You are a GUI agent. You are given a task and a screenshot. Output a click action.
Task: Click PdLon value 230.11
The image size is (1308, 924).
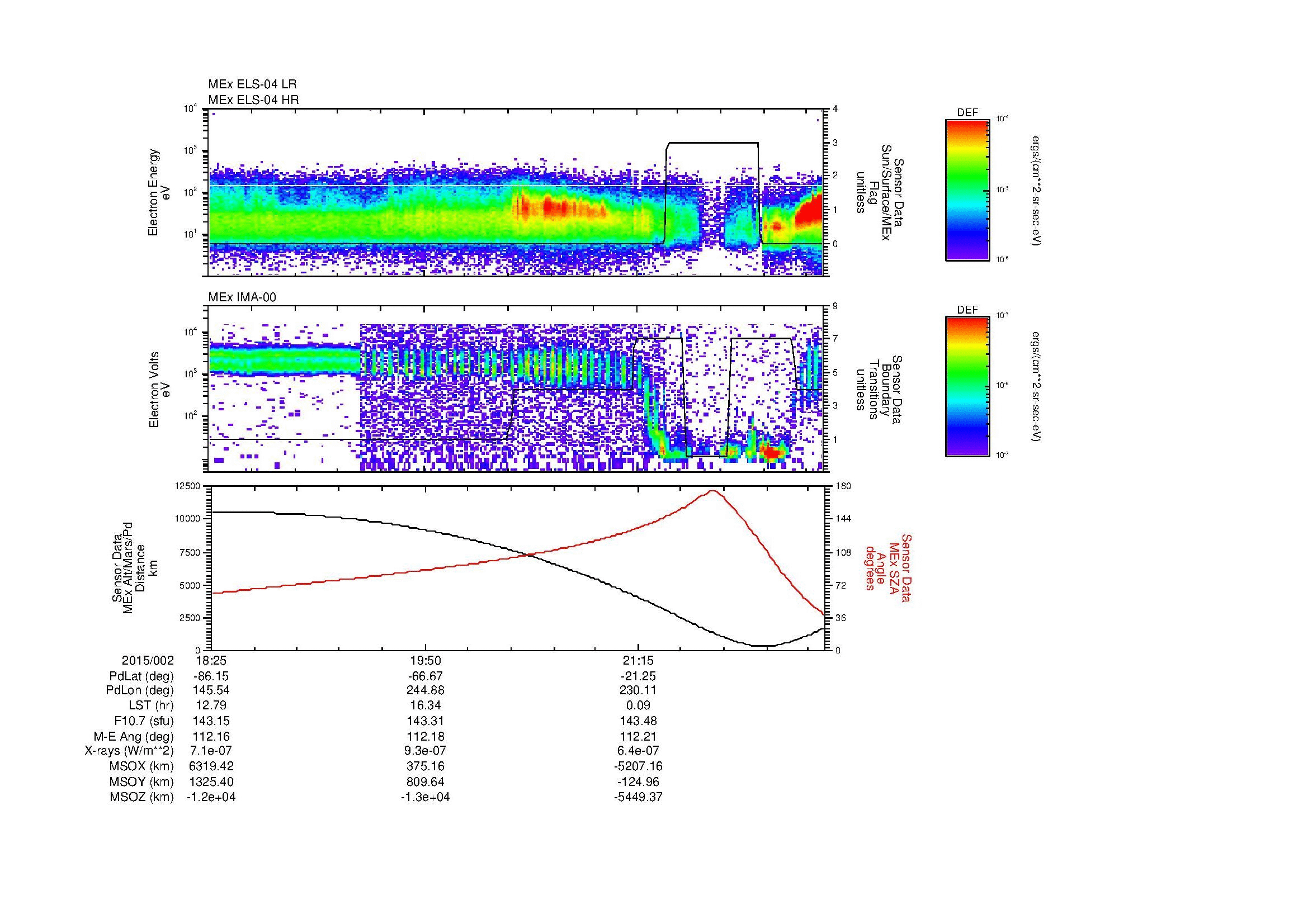[x=638, y=690]
